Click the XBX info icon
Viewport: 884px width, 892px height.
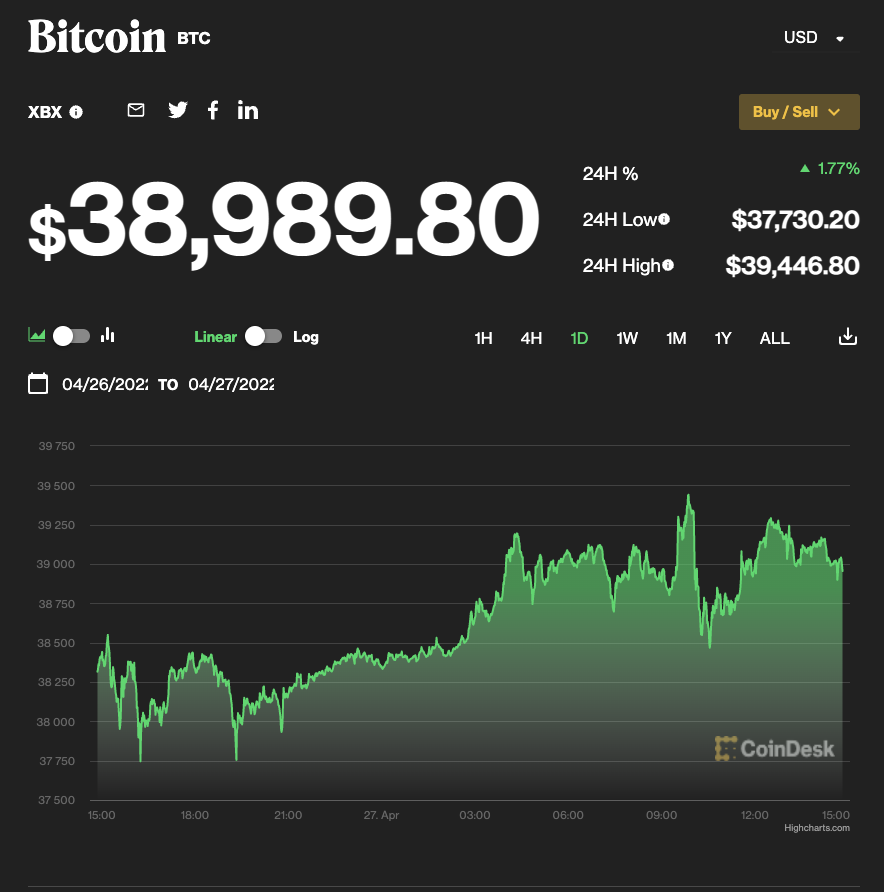[x=77, y=112]
